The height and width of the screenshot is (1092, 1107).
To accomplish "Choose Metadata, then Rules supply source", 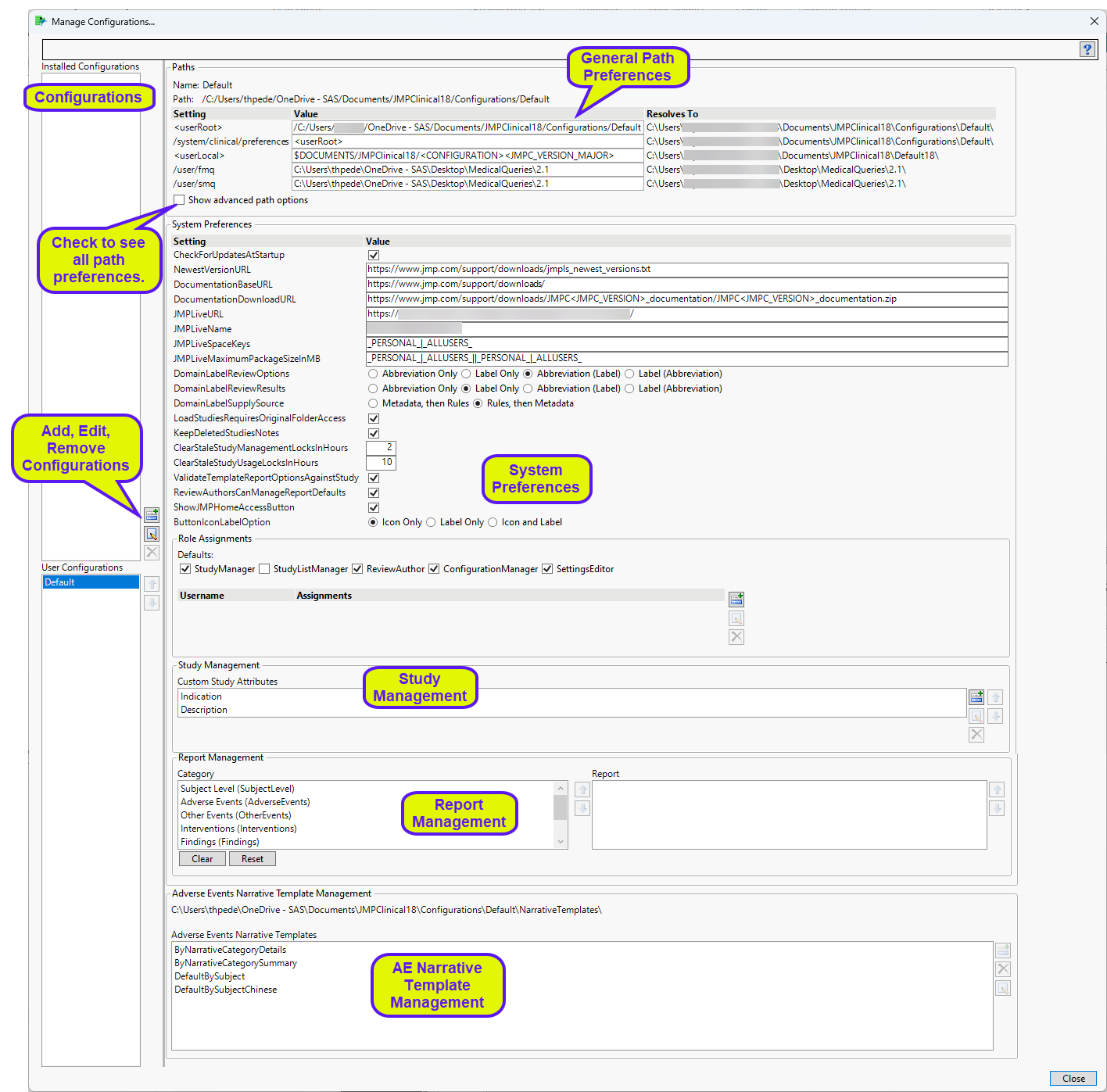I will pos(373,403).
